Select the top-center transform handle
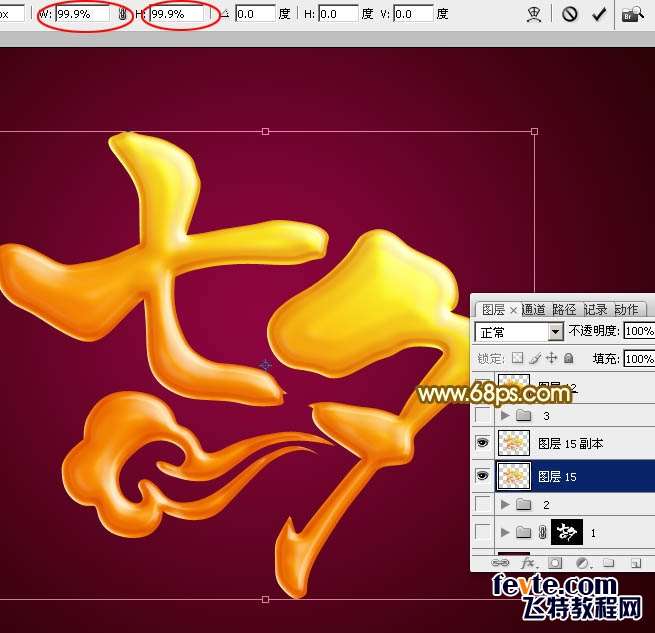The width and height of the screenshot is (655, 633). click(265, 132)
